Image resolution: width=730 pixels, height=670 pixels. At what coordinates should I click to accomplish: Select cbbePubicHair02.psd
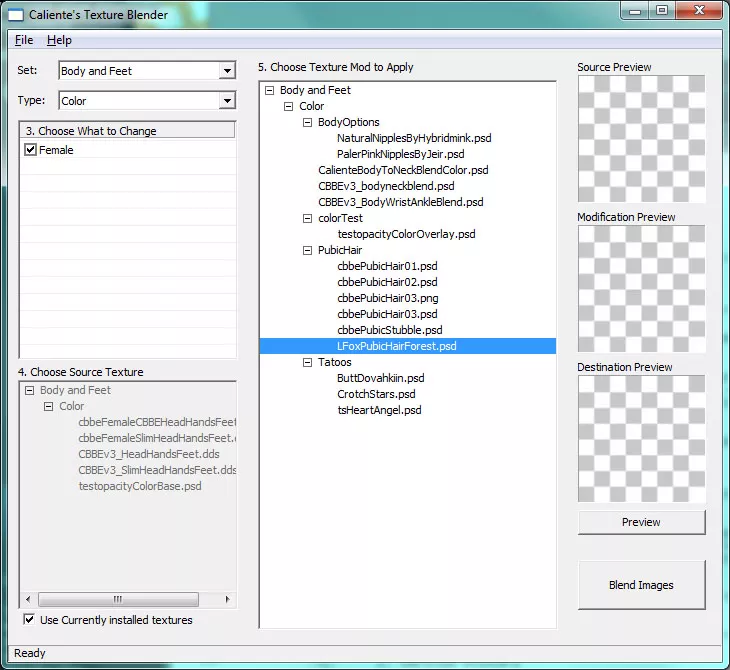(387, 282)
